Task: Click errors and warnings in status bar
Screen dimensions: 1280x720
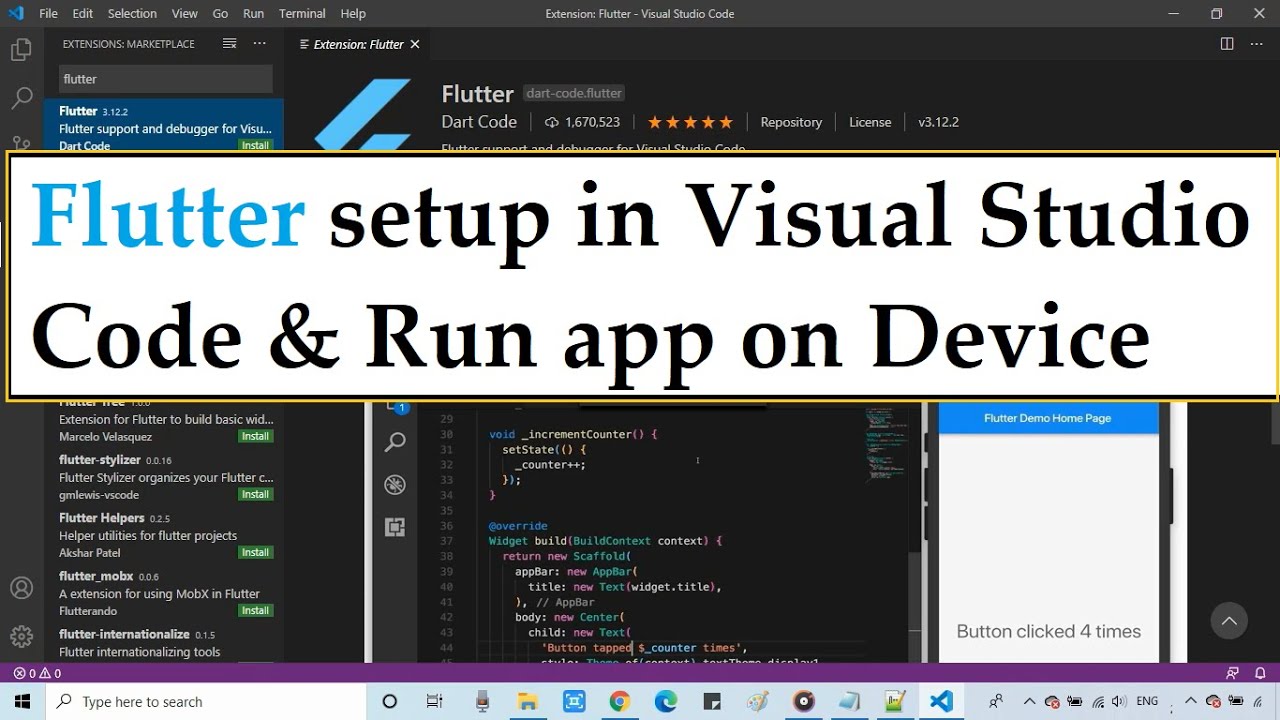Action: click(38, 673)
